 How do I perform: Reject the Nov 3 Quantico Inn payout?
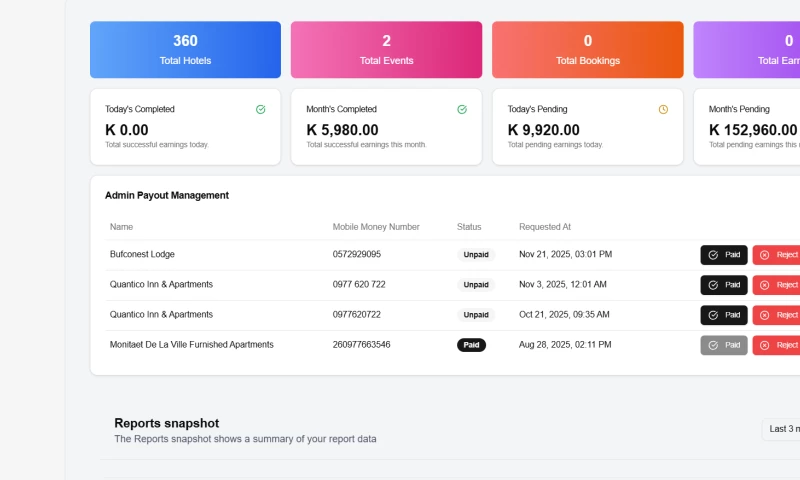click(776, 285)
